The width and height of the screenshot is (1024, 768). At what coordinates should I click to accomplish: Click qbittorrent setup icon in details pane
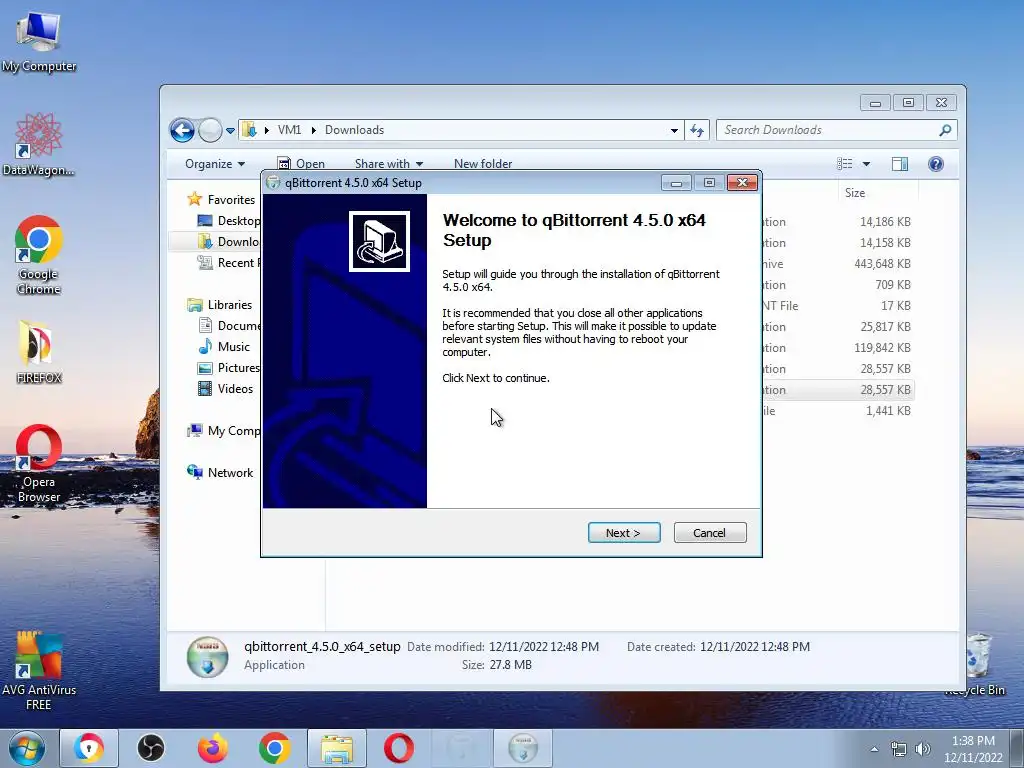coord(208,656)
